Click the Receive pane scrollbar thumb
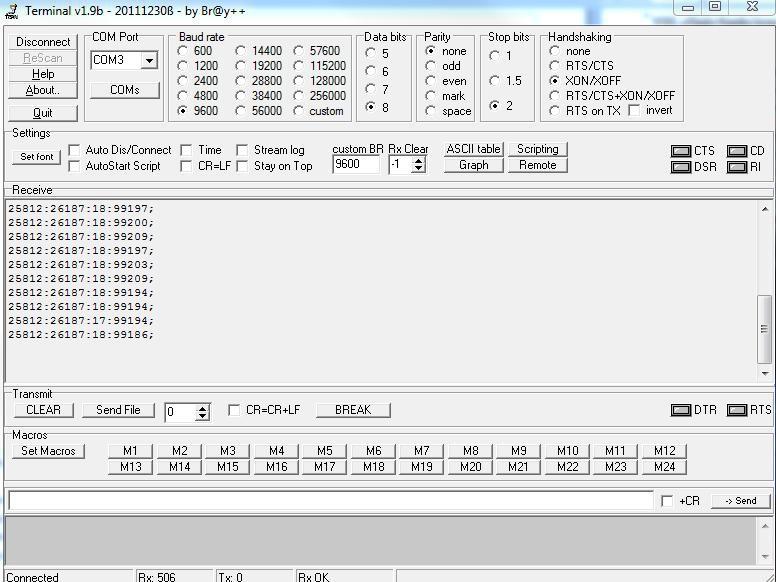776x582 pixels. pos(765,329)
